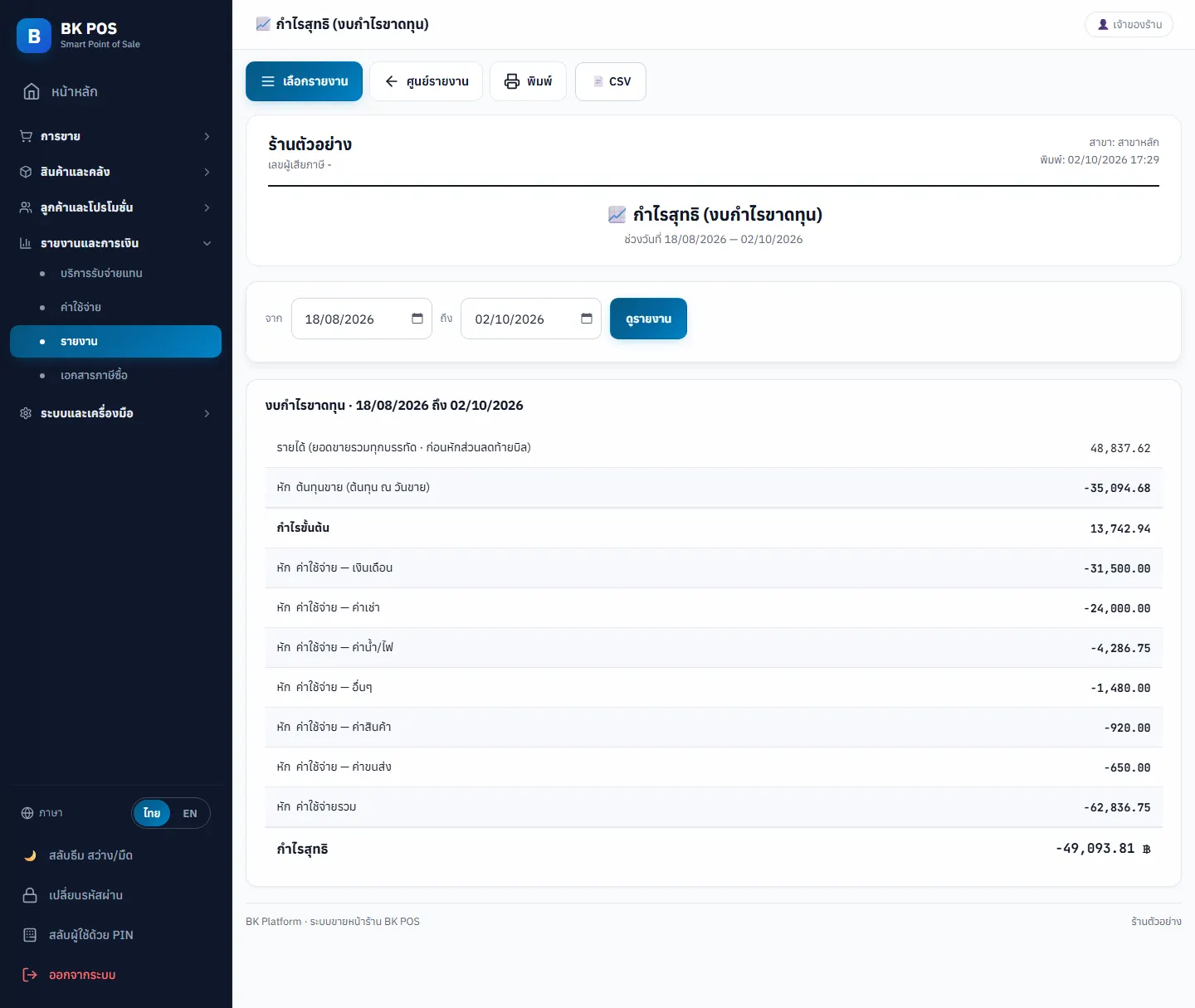Image resolution: width=1195 pixels, height=1008 pixels.
Task: Go back to ศูนย์รายงาน
Action: [x=426, y=81]
